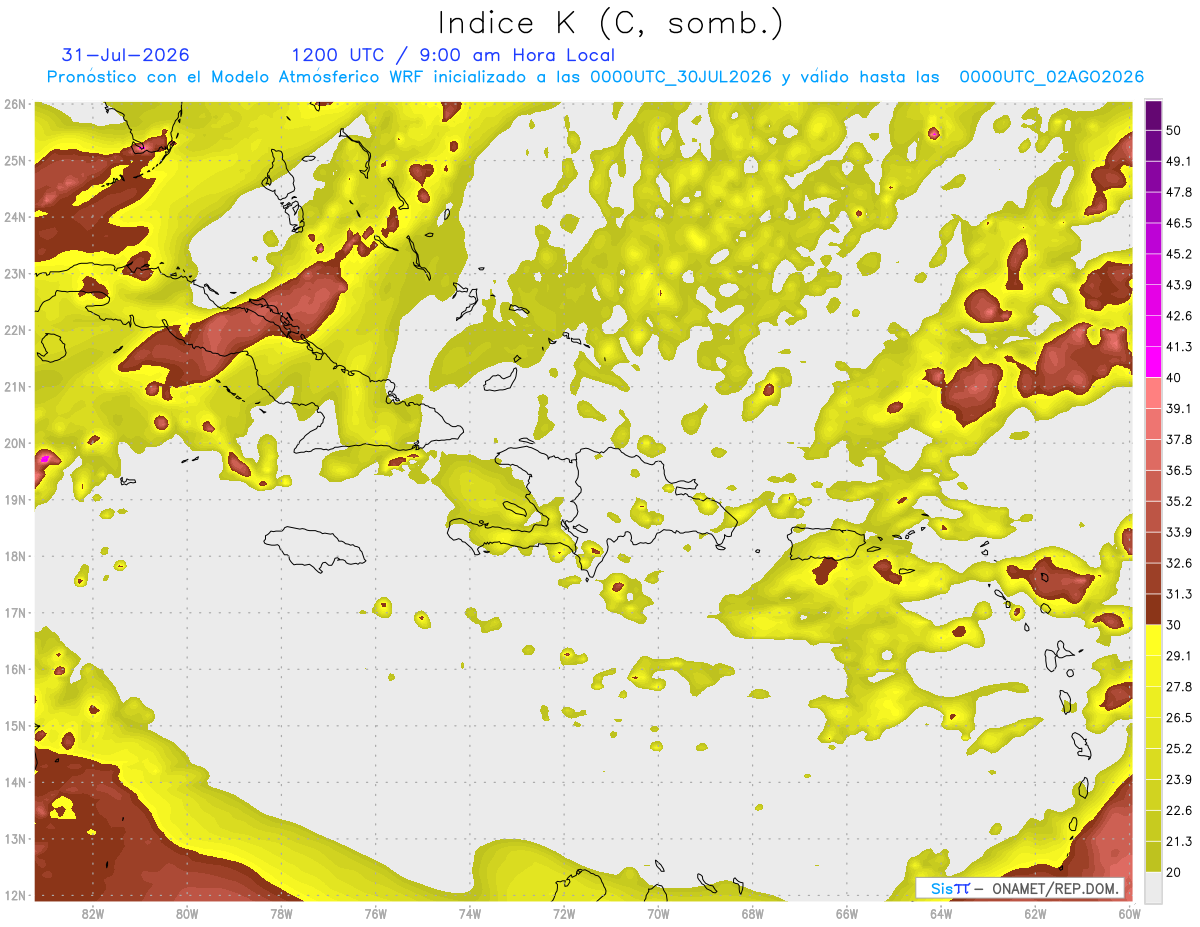The image size is (1200, 927).
Task: Click the latitude label "12N"
Action: click(x=14, y=895)
